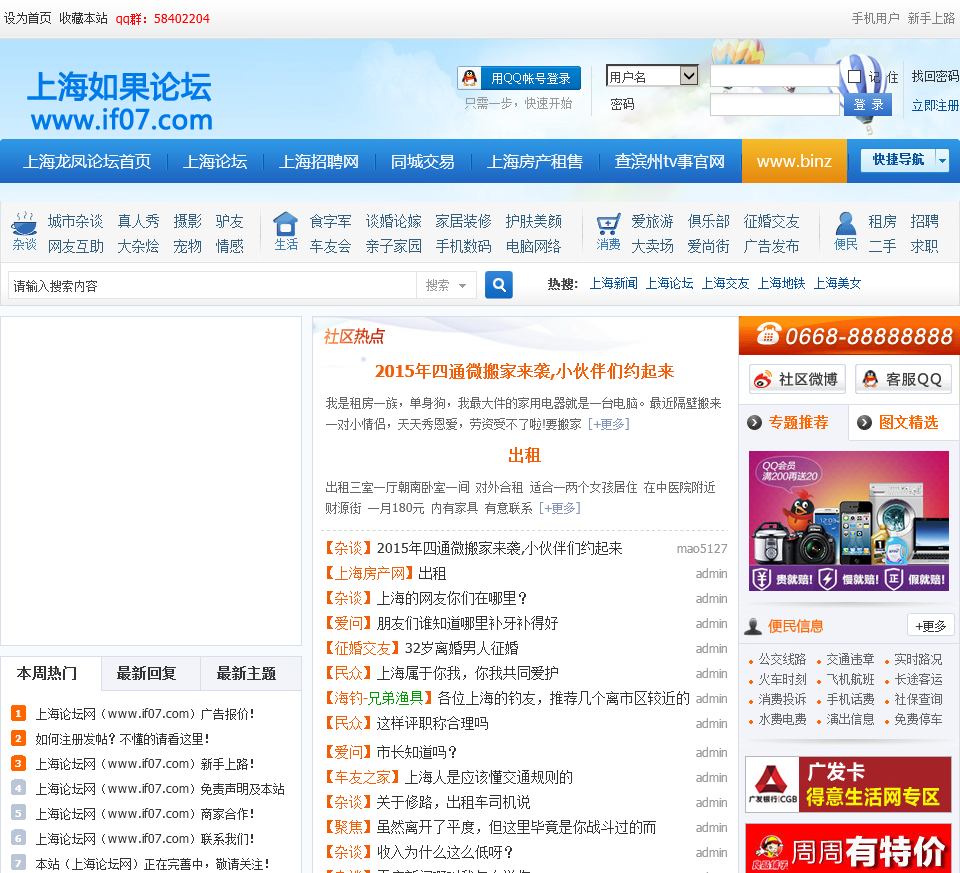Screen dimensions: 960x873
Task: Open 上海论坛 nav item
Action: tap(215, 162)
